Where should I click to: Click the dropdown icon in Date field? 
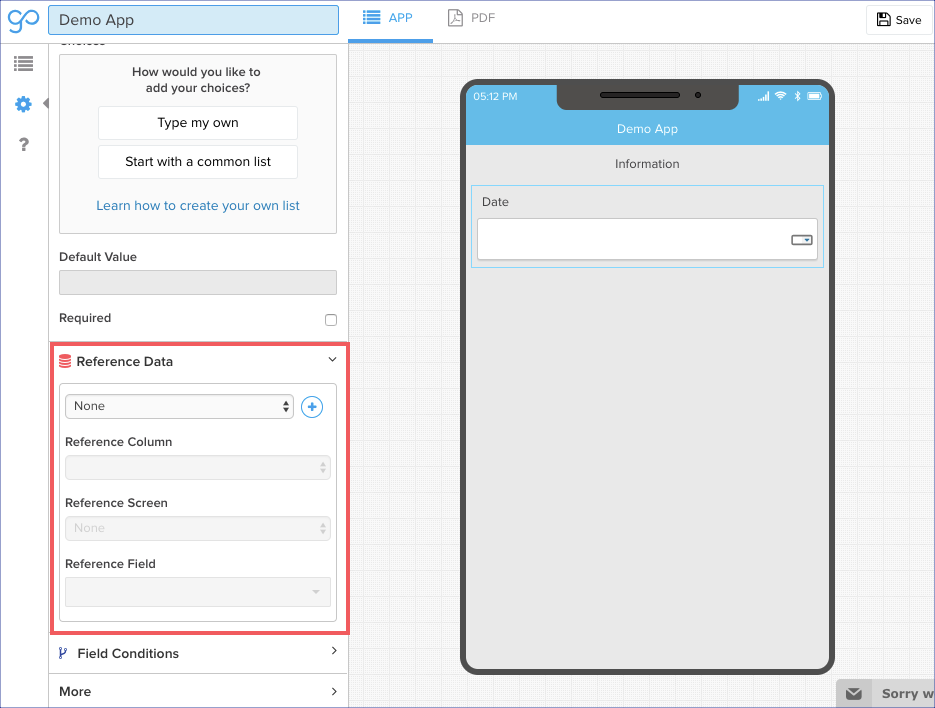[801, 240]
